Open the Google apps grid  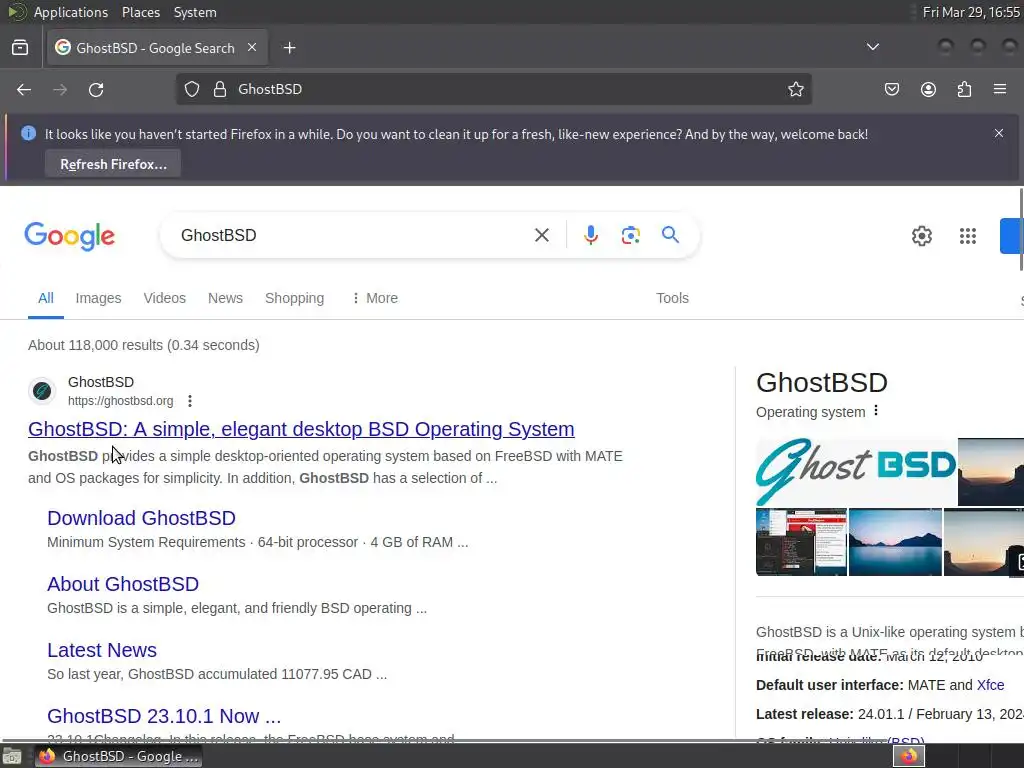tap(968, 236)
